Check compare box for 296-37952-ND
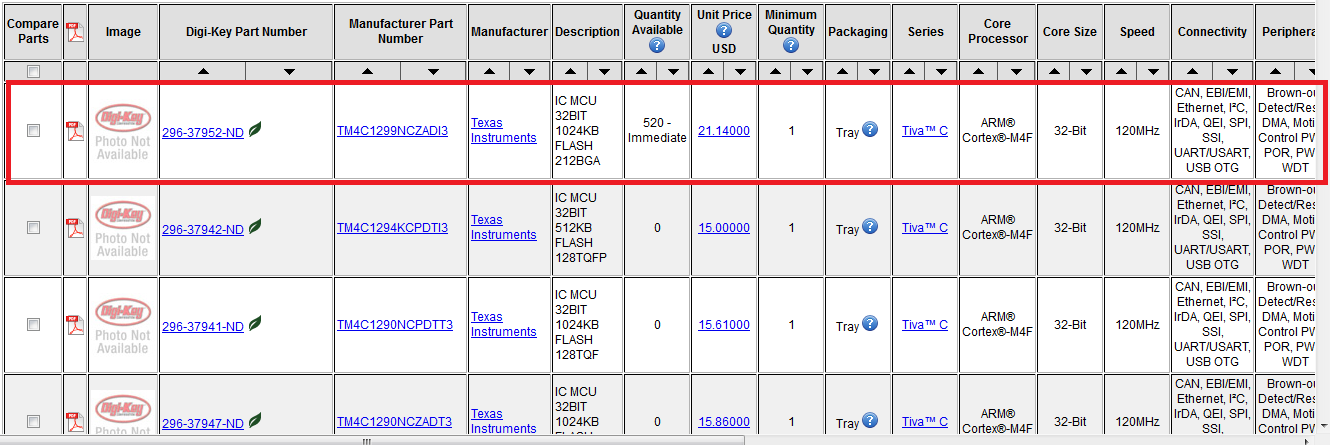The image size is (1330, 445). pos(33,131)
